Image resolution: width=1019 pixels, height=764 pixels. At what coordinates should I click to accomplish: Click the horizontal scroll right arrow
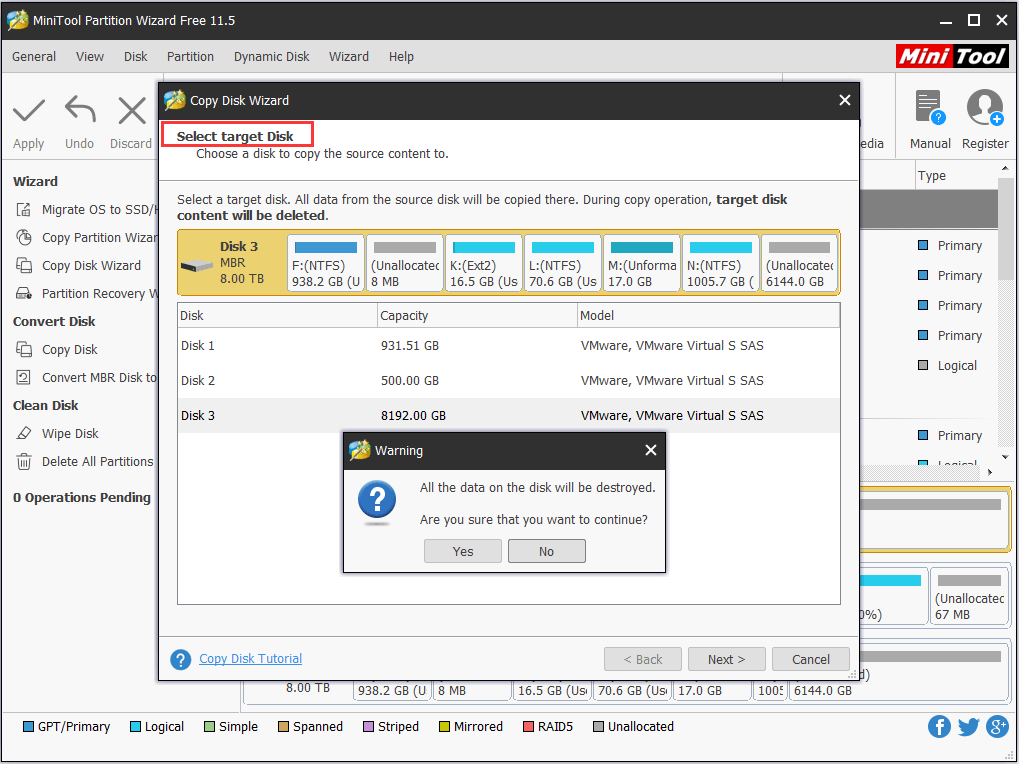(x=990, y=472)
